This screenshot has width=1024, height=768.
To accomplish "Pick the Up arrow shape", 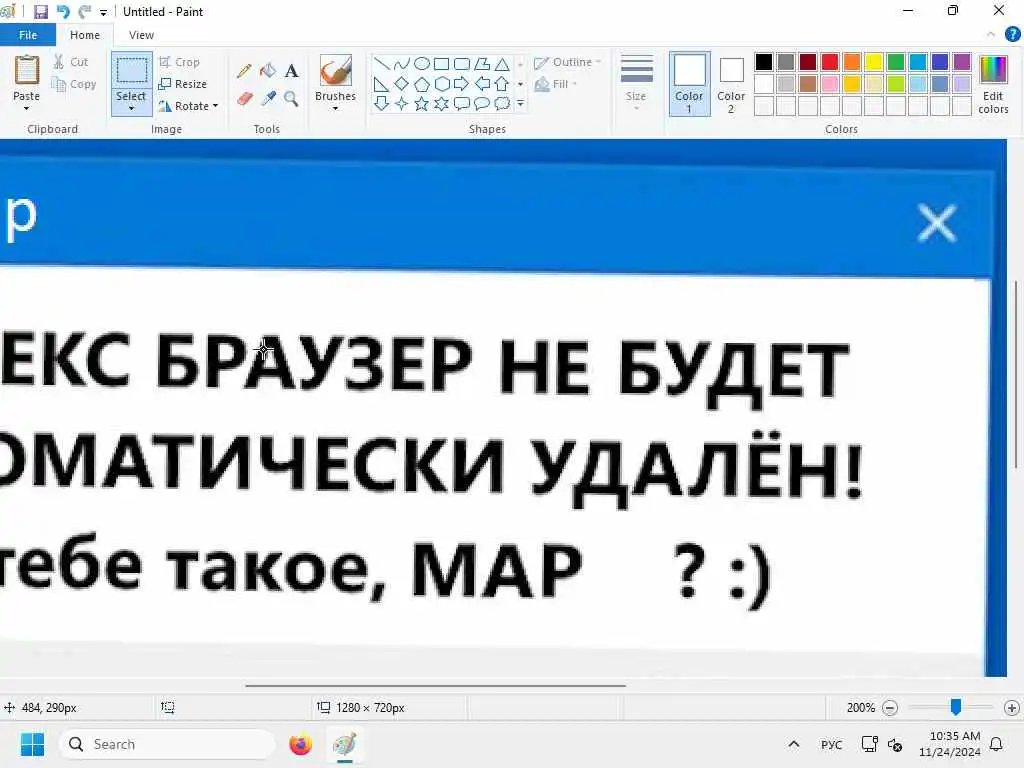I will [502, 84].
